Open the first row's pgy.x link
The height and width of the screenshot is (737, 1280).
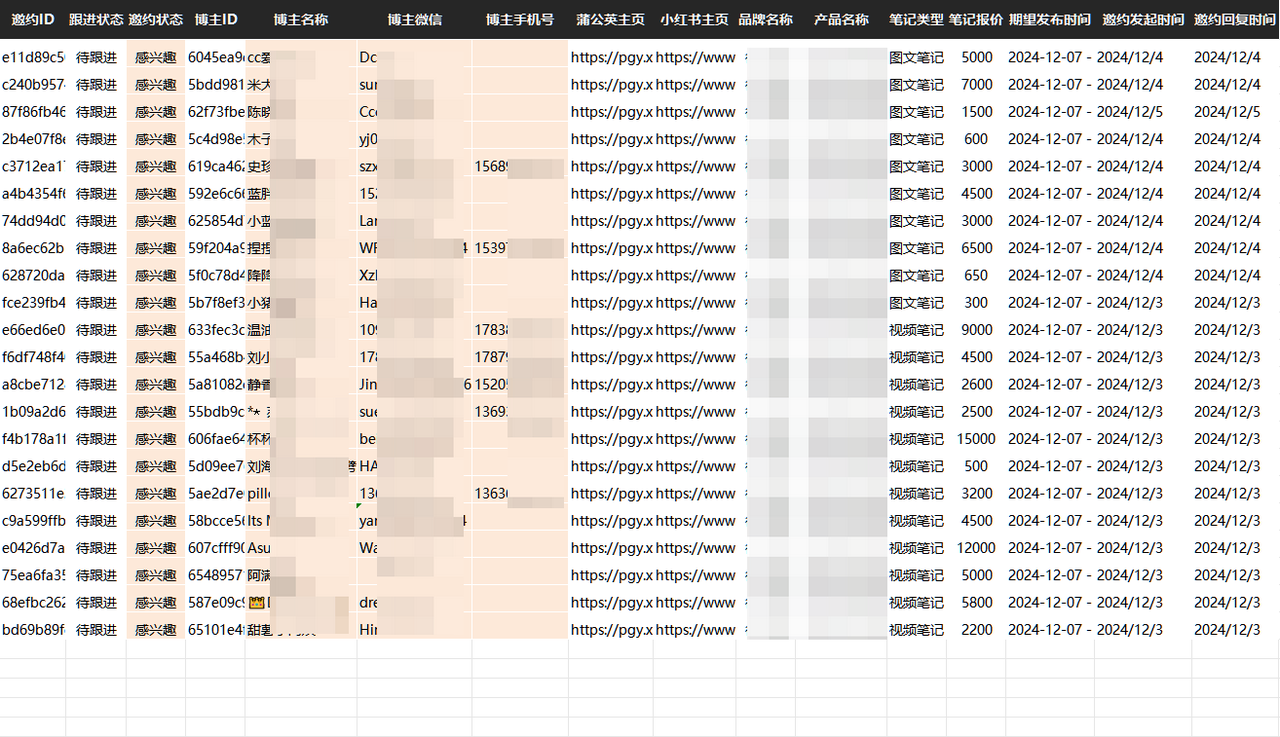(611, 58)
